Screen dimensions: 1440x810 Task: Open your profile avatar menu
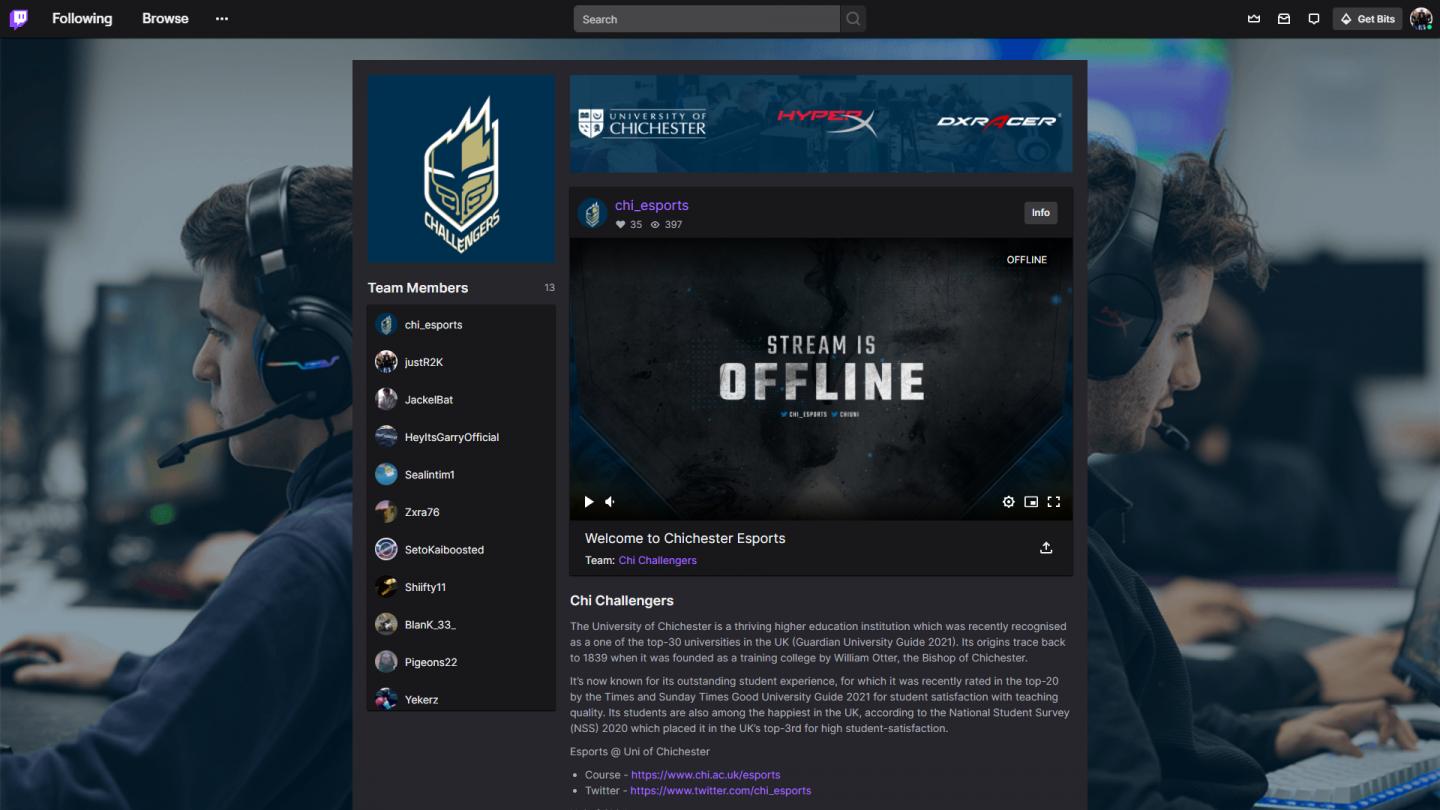pyautogui.click(x=1421, y=18)
